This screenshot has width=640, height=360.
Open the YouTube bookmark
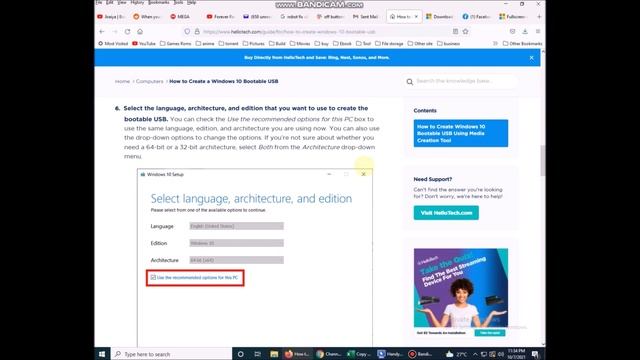click(144, 43)
